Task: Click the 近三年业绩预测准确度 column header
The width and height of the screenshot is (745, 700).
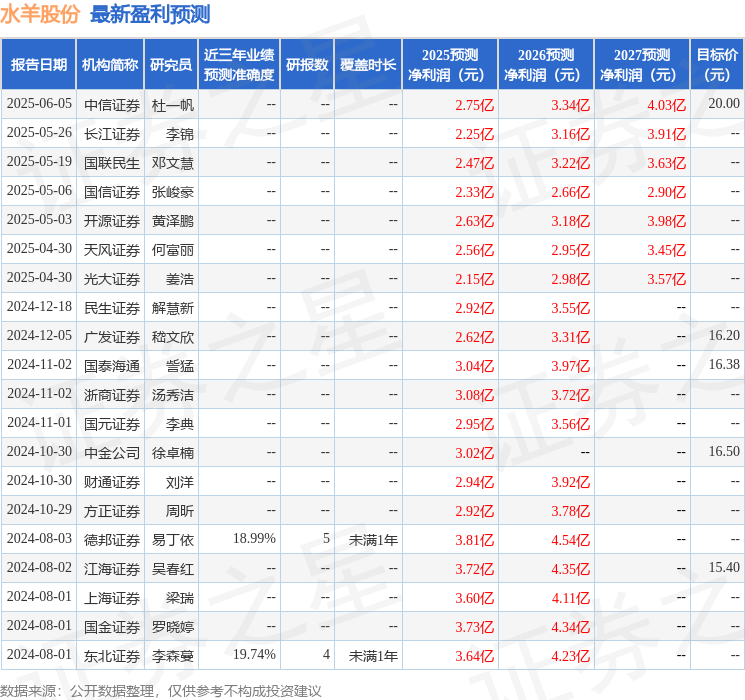Action: point(239,64)
